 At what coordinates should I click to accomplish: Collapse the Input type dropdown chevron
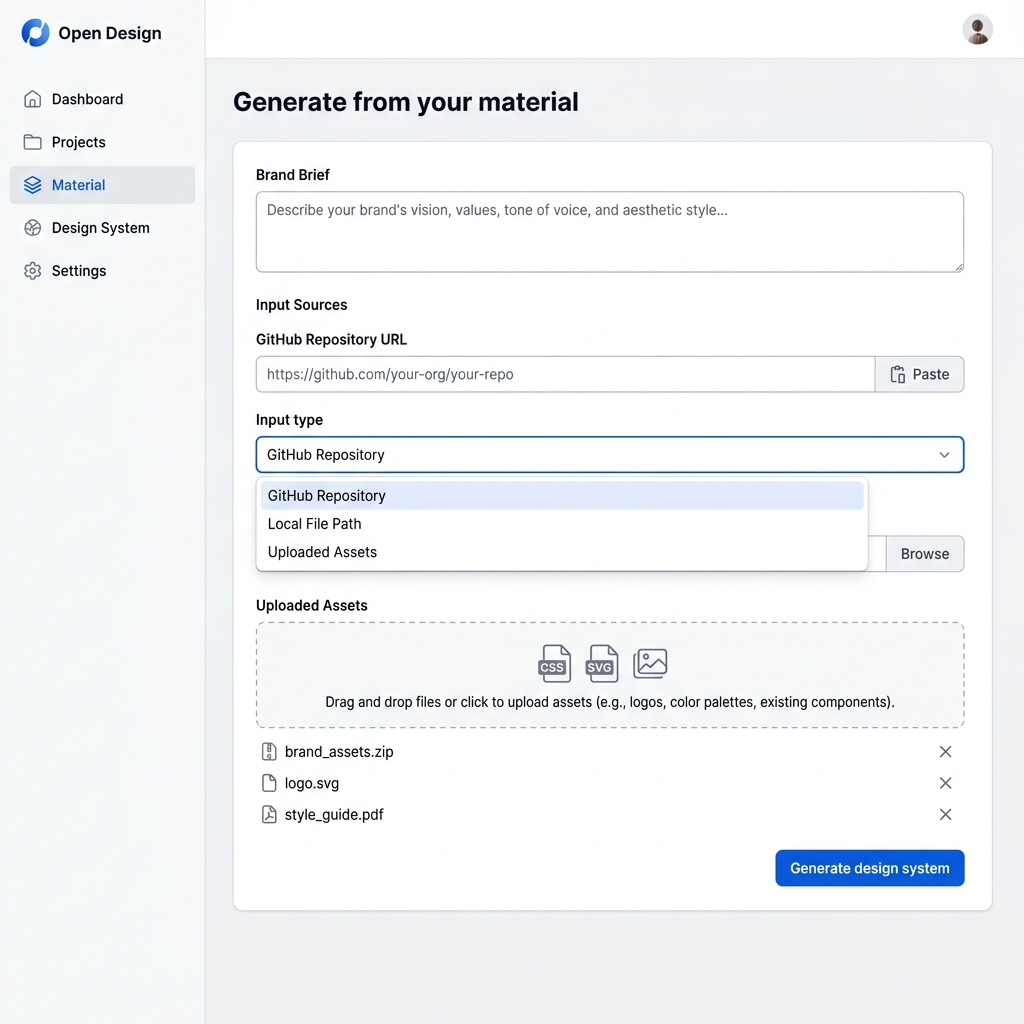944,455
